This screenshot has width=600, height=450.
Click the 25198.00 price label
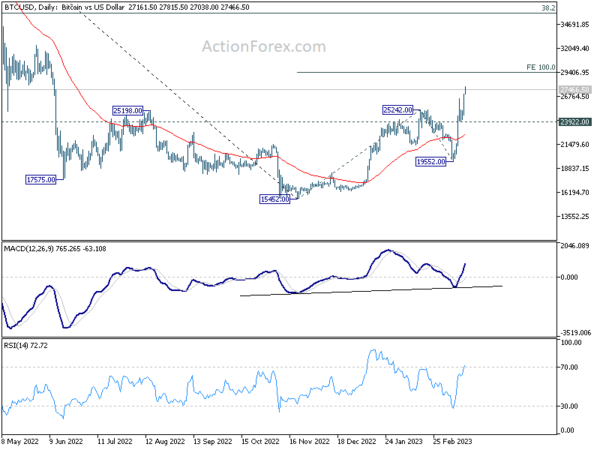(128, 111)
